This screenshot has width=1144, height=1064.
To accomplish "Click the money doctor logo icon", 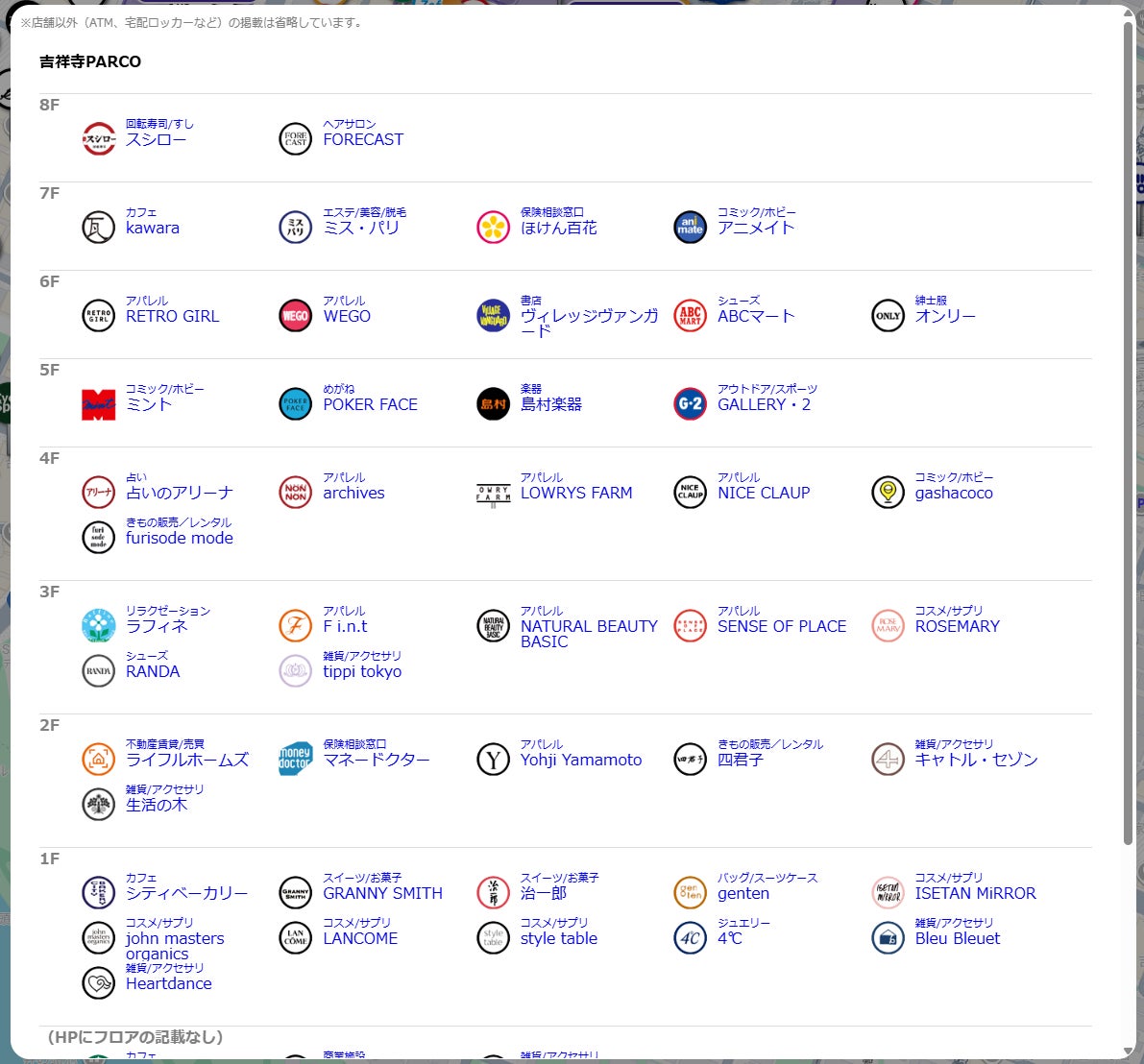I will tap(296, 759).
